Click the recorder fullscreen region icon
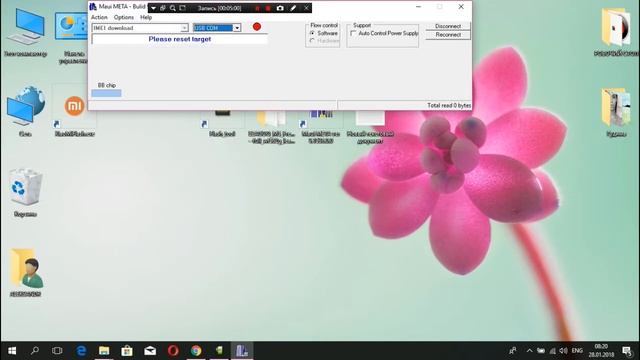 point(182,8)
